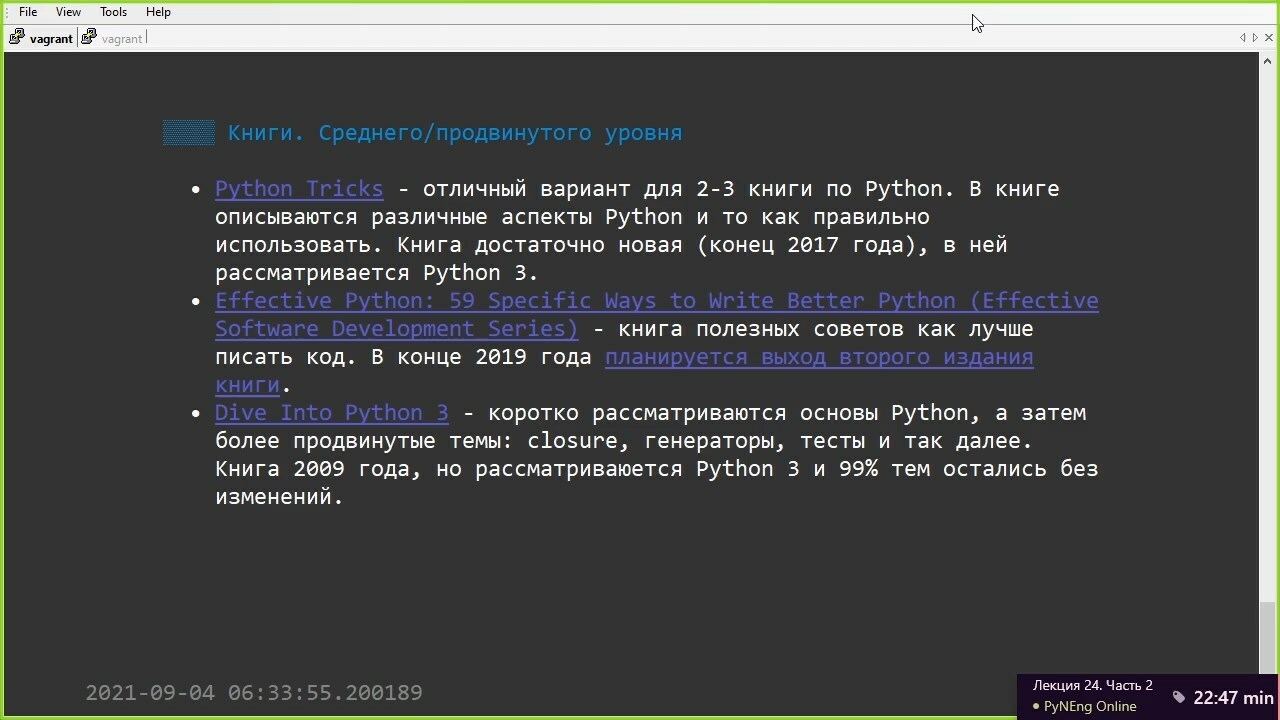Click the second vagrant tab's terminal icon
This screenshot has height=720, width=1280.
[89, 38]
